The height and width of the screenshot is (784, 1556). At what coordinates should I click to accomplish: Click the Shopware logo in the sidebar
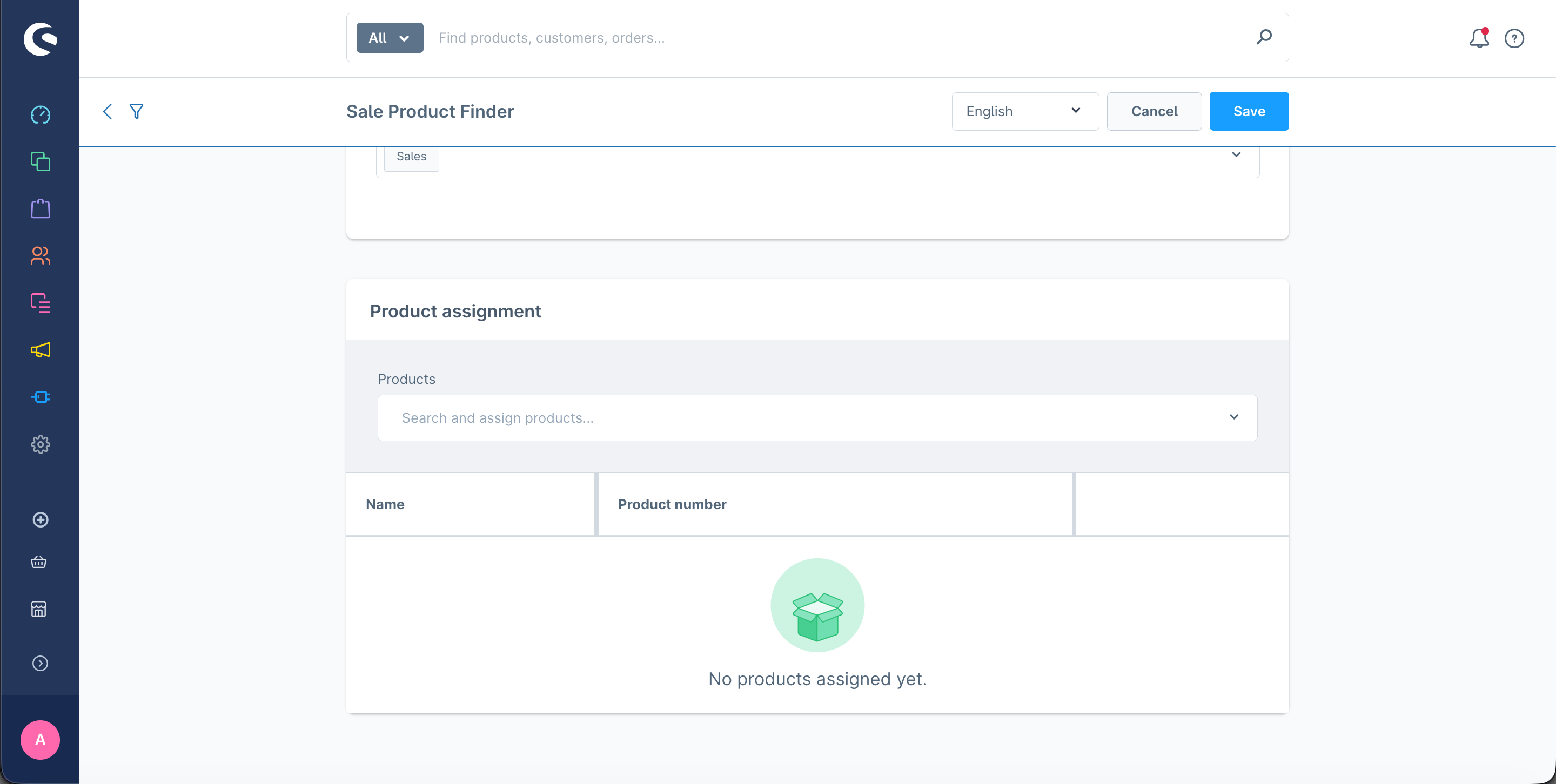click(x=40, y=39)
